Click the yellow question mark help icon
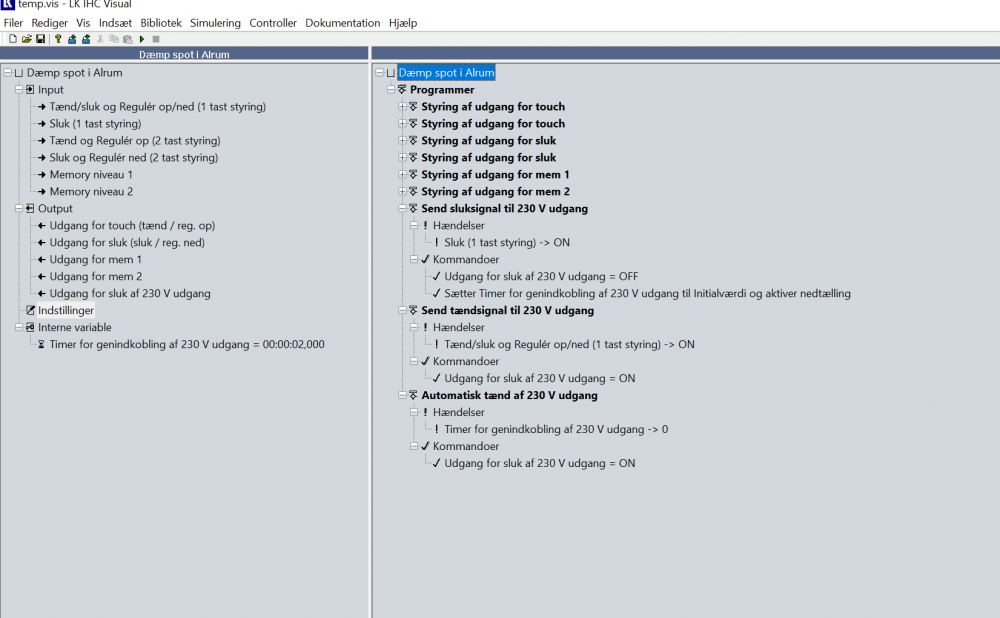Viewport: 1000px width, 618px height. coord(58,39)
